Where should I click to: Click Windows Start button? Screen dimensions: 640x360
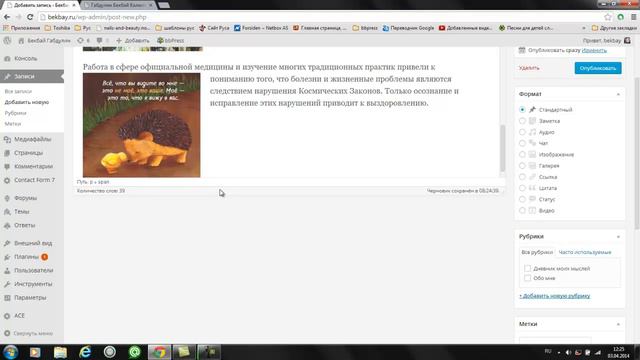click(10, 352)
